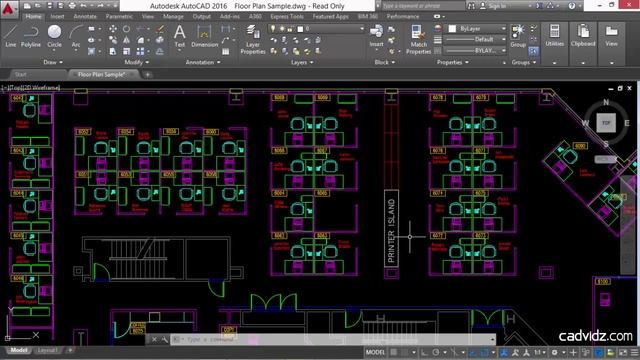Screen dimensions: 640x360
Task: Expand the Annotation panel
Action: (x=203, y=62)
